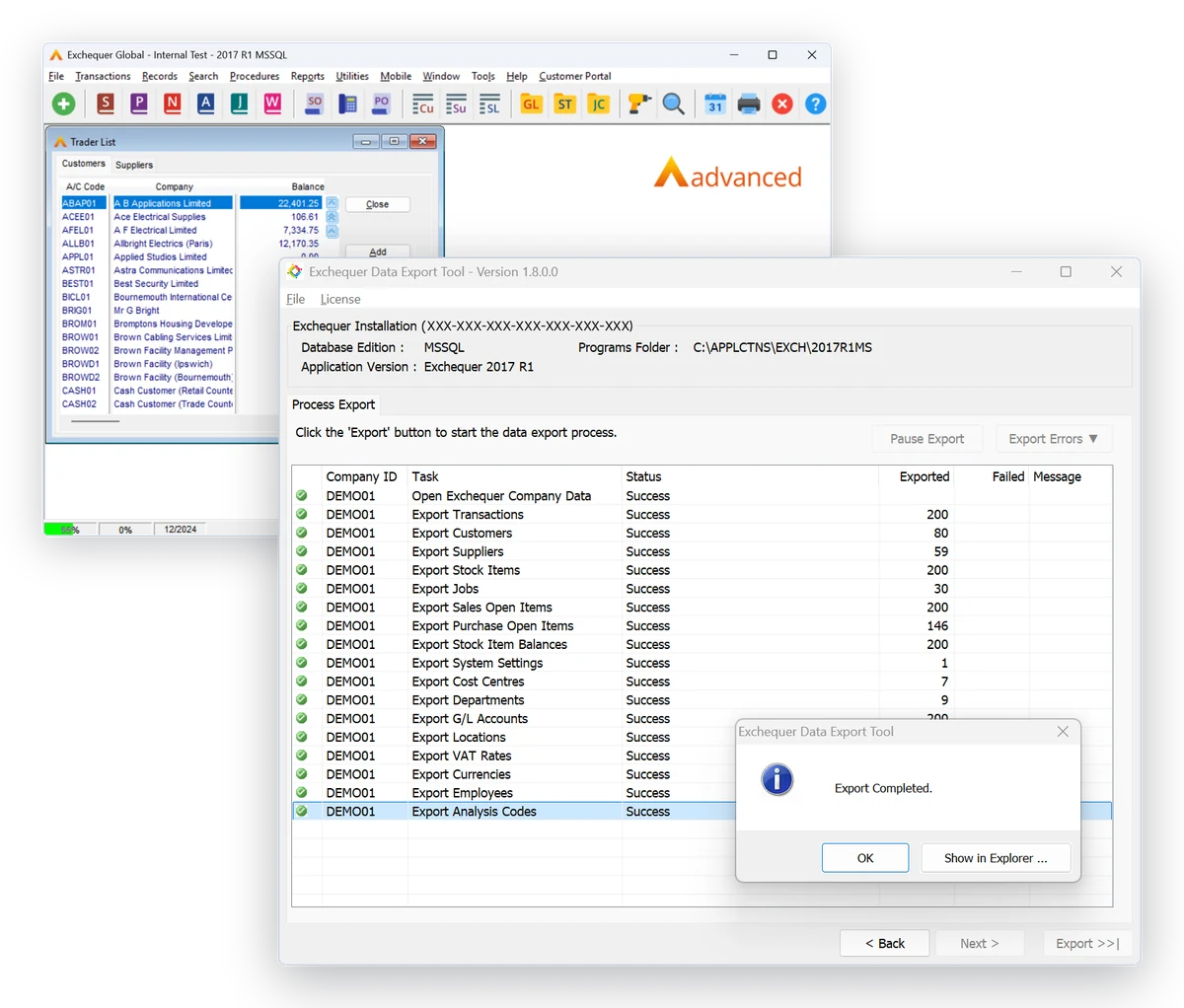
Task: Click the SO sales order icon
Action: click(315, 103)
